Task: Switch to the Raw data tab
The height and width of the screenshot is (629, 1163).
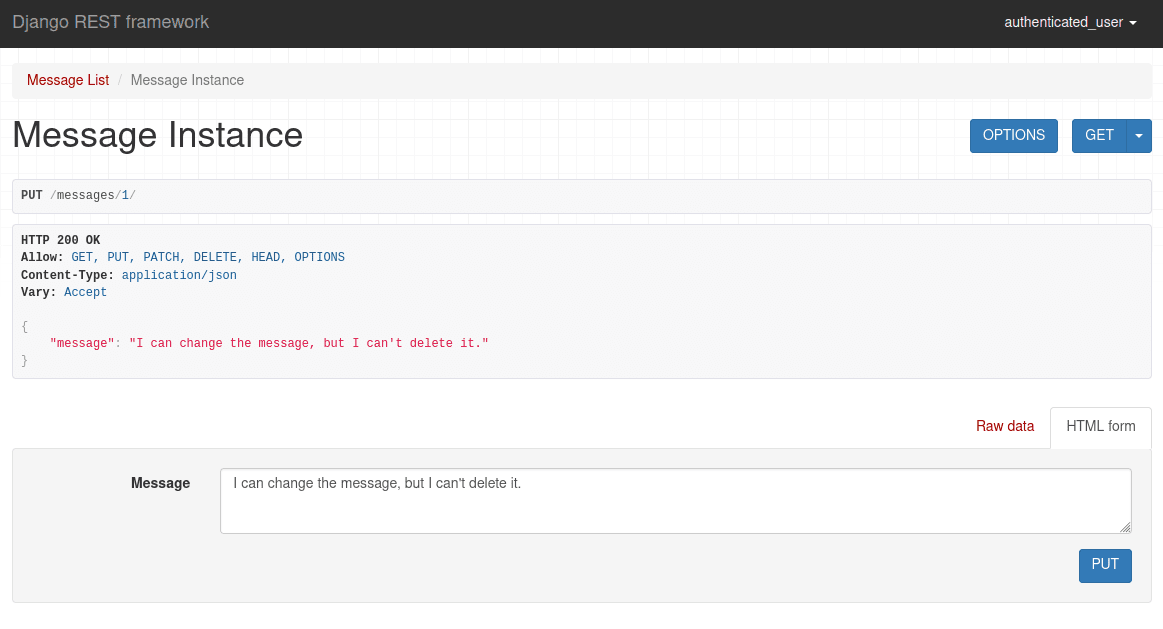Action: [1004, 427]
